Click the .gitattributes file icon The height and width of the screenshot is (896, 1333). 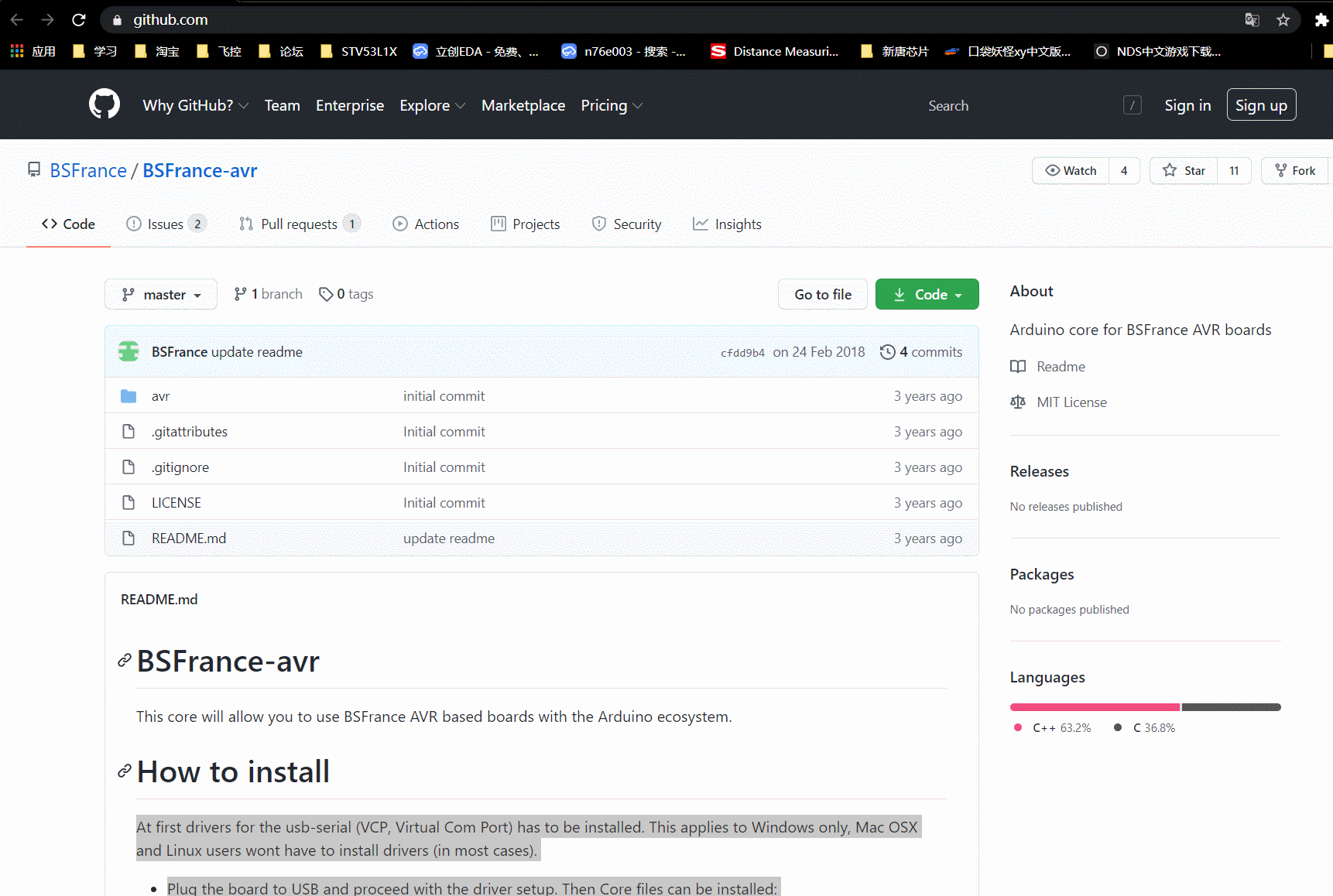(129, 431)
